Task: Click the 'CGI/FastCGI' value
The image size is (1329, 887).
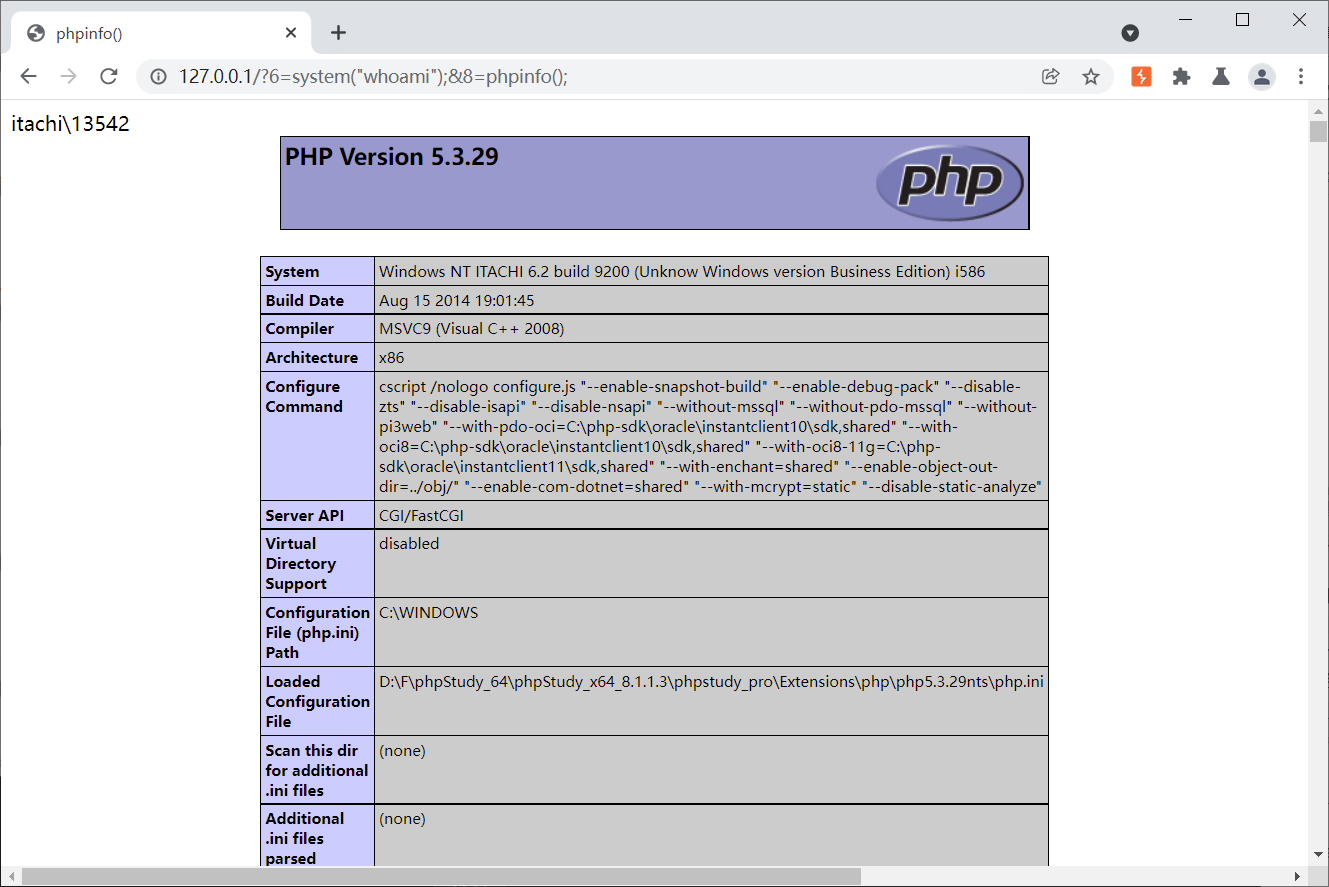Action: (421, 516)
